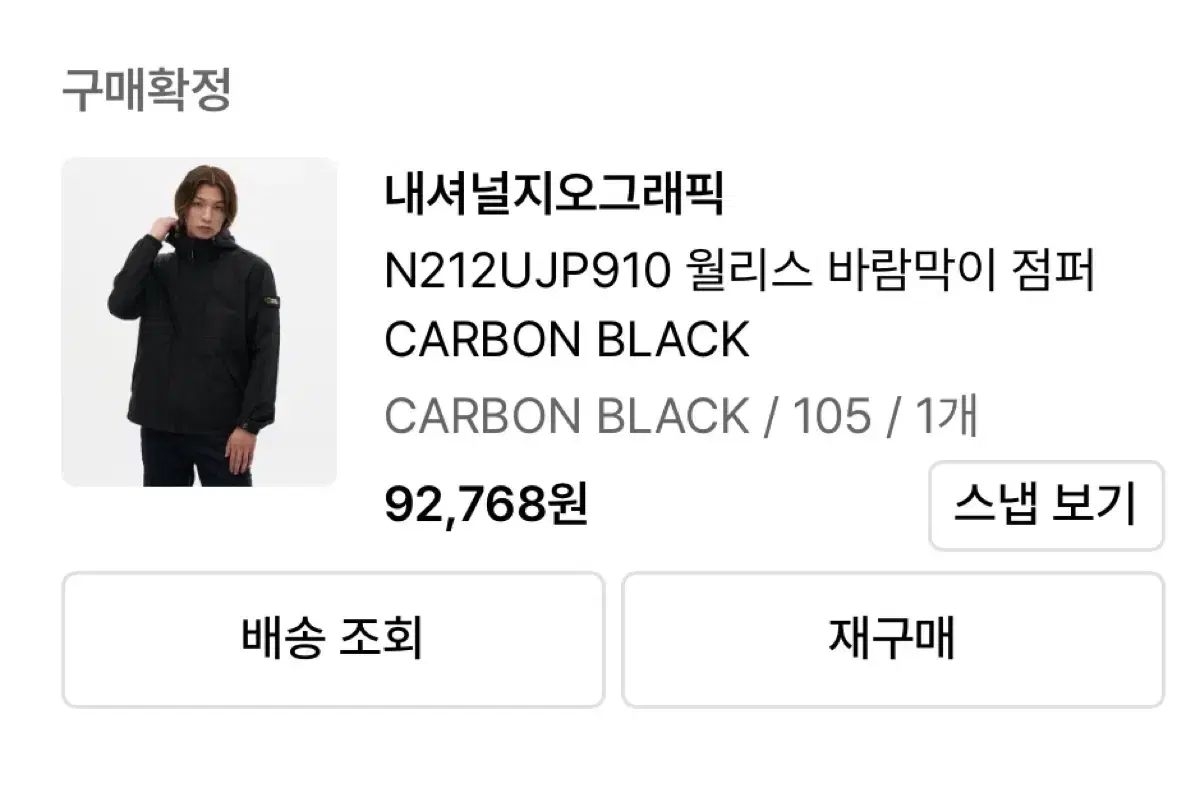Click the size 105 in the option text
Viewport: 1200px width, 788px height.
(x=832, y=416)
